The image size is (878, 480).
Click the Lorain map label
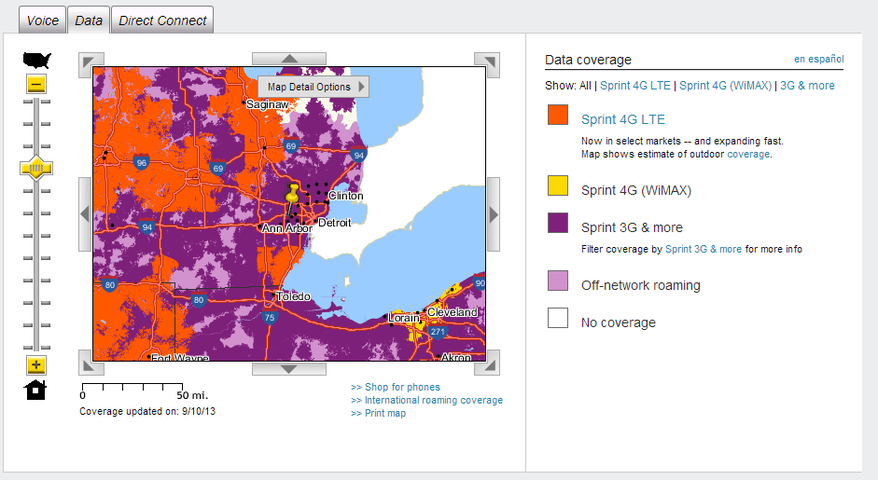coord(404,318)
